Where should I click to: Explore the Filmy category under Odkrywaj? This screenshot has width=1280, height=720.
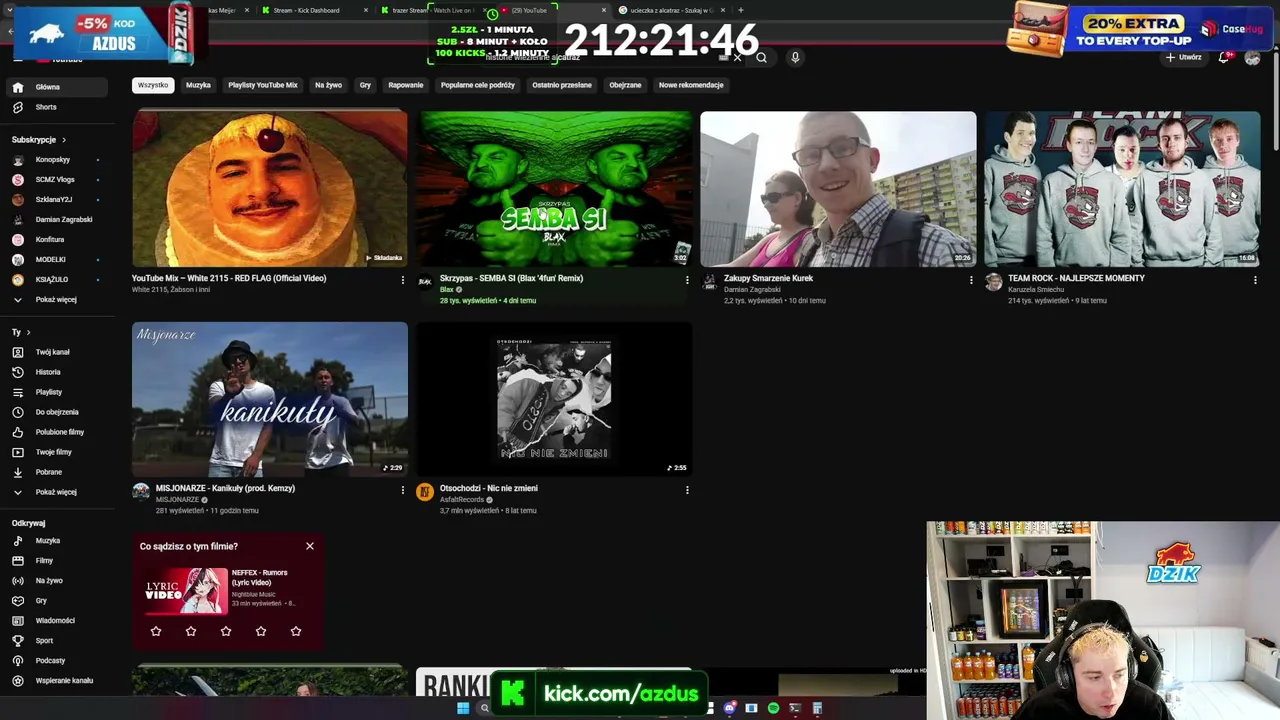58,561
